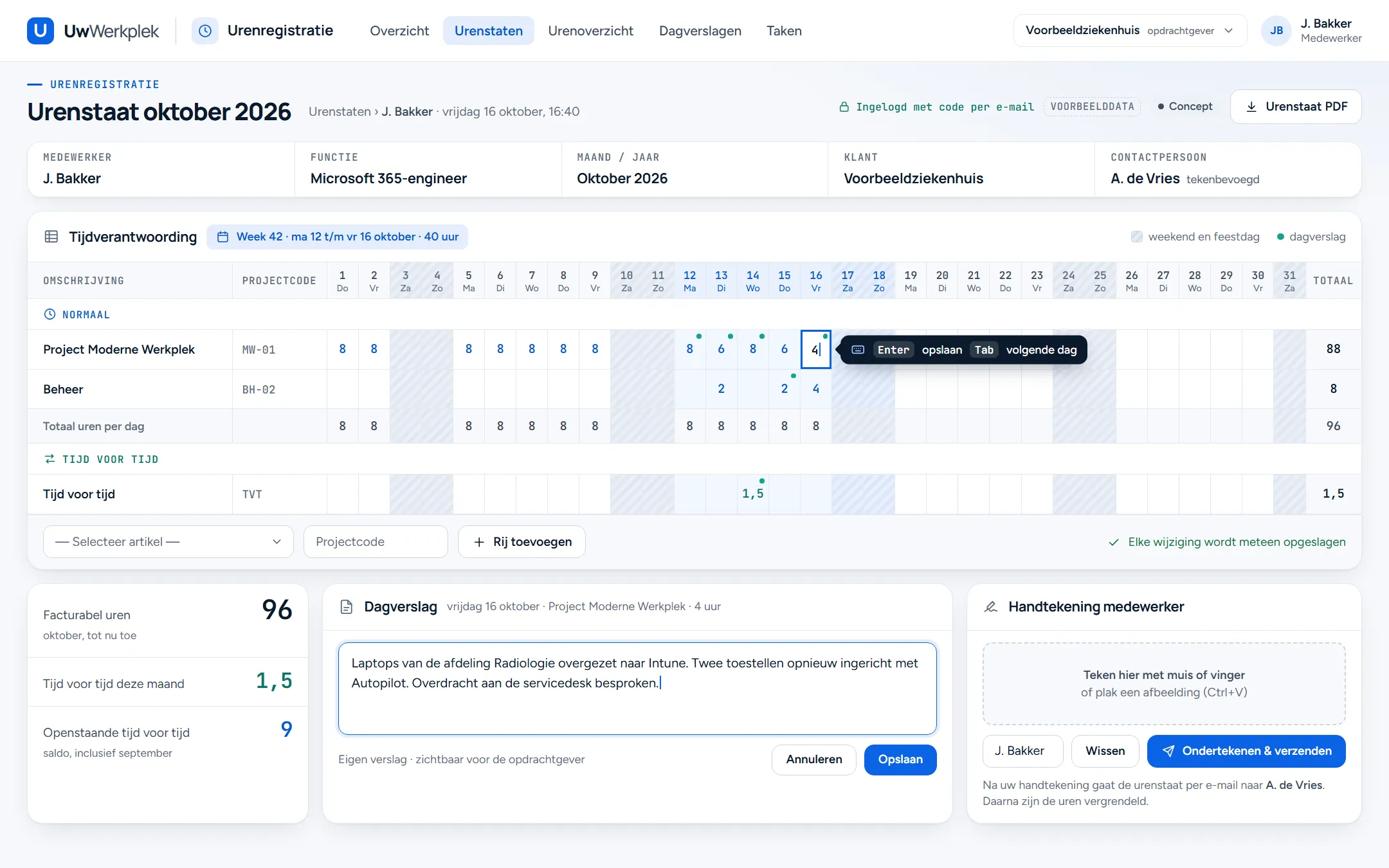Click the Beheer row value 2 on day 13
The height and width of the screenshot is (868, 1389).
point(721,389)
